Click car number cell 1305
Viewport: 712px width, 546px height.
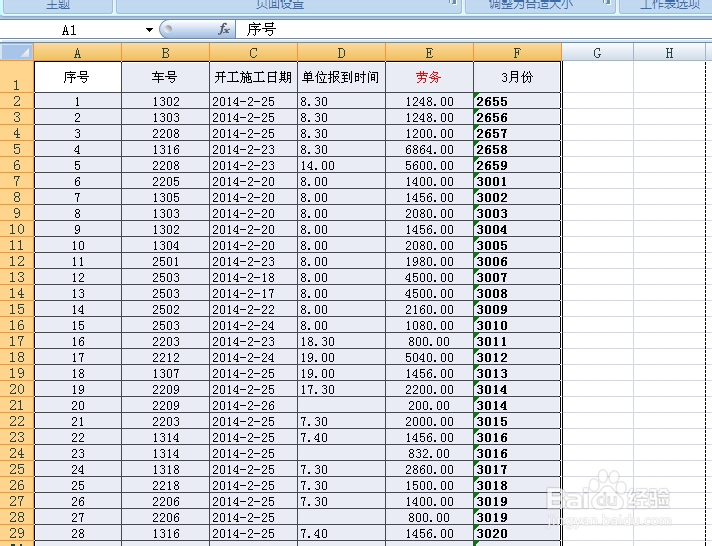click(x=165, y=198)
